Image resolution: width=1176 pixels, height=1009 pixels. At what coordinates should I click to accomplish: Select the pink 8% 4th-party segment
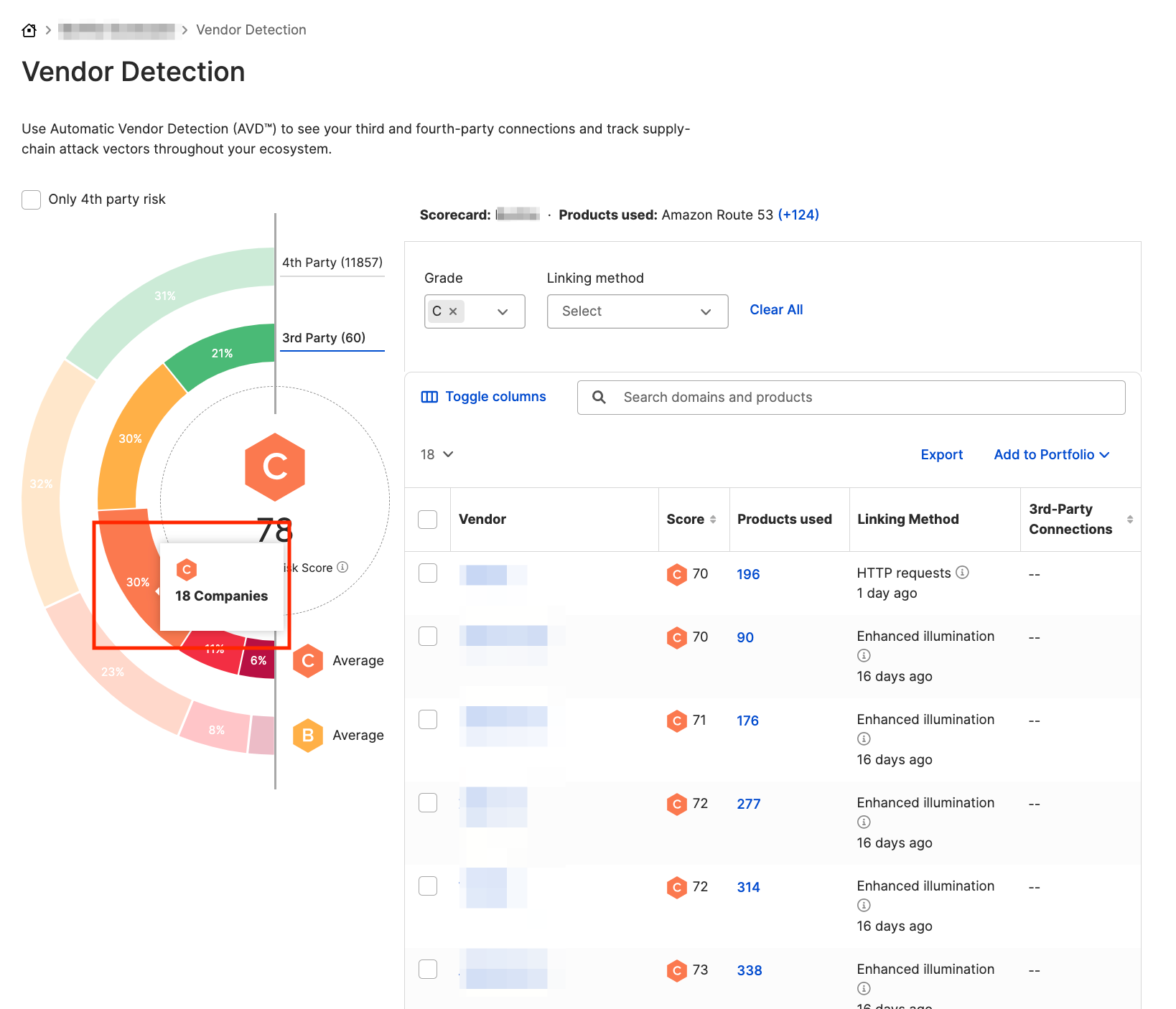pos(217,730)
